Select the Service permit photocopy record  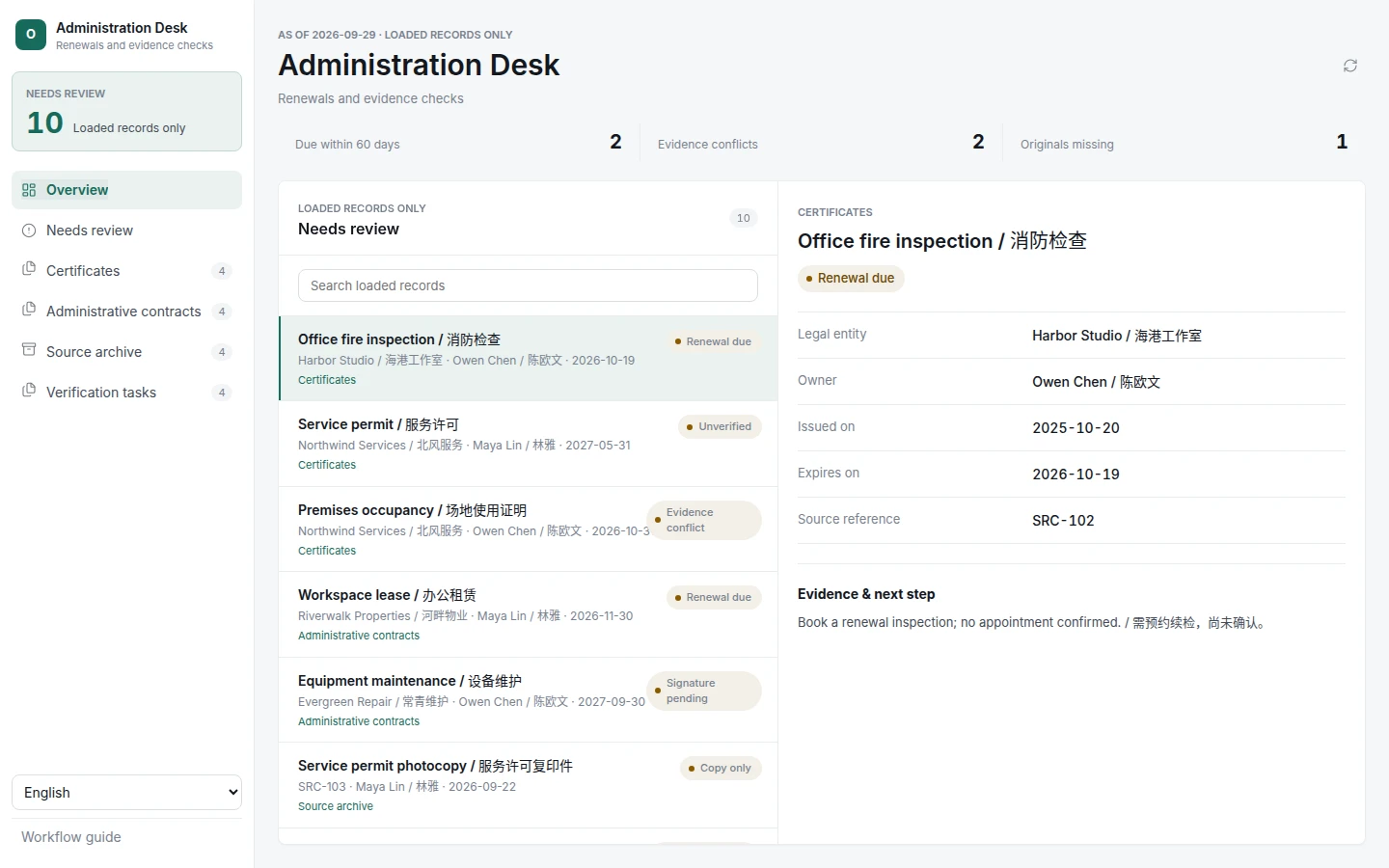[529, 785]
